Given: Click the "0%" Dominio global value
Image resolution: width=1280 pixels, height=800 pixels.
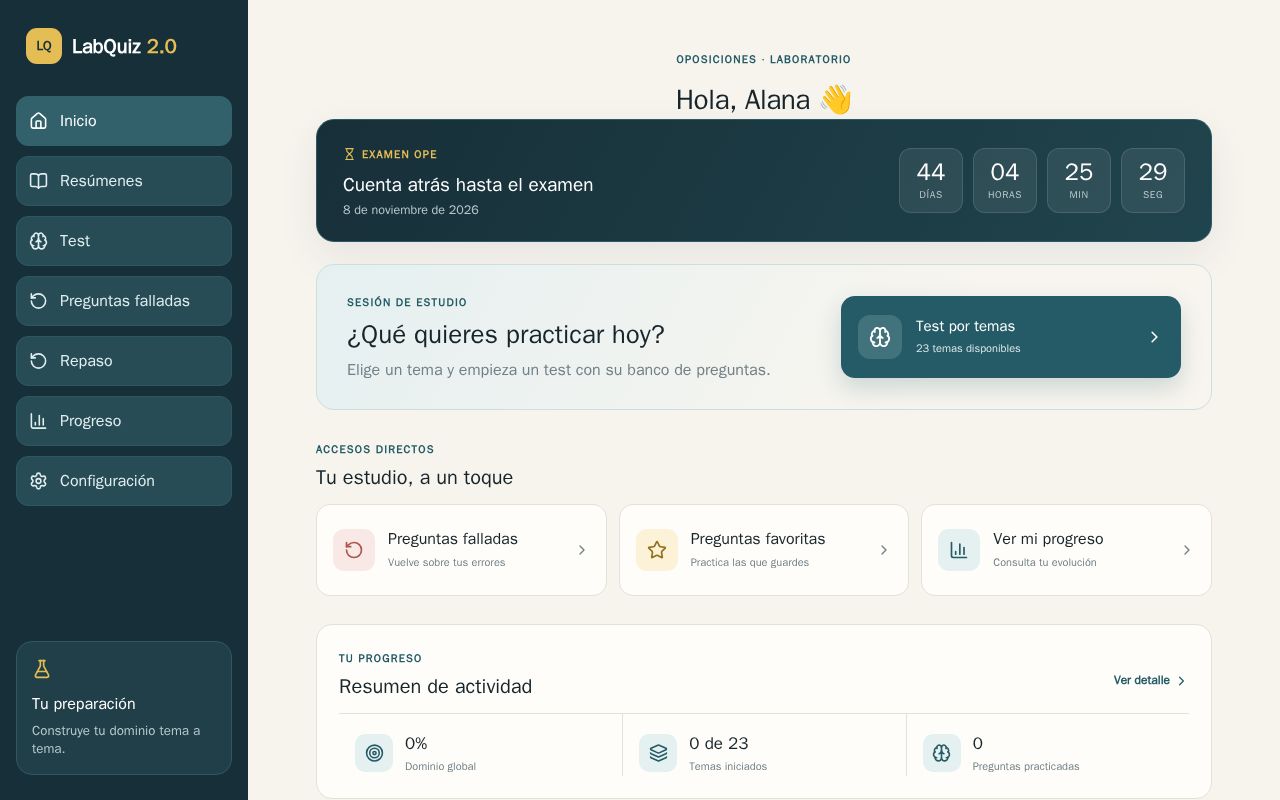Looking at the screenshot, I should (416, 743).
